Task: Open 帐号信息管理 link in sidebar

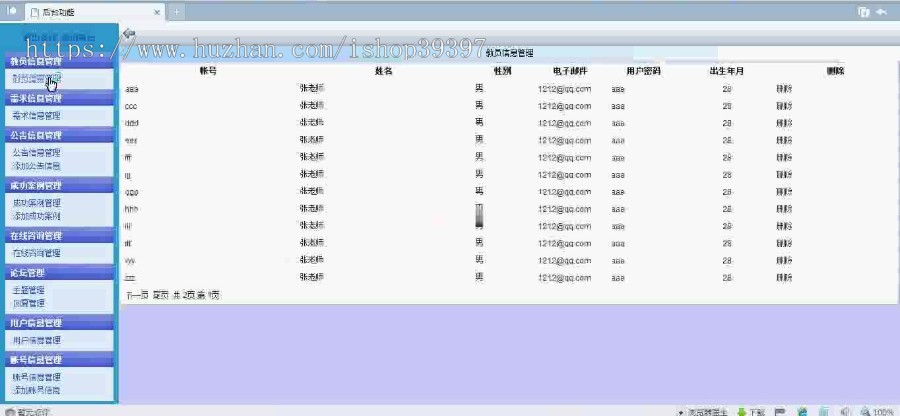Action: [x=36, y=377]
